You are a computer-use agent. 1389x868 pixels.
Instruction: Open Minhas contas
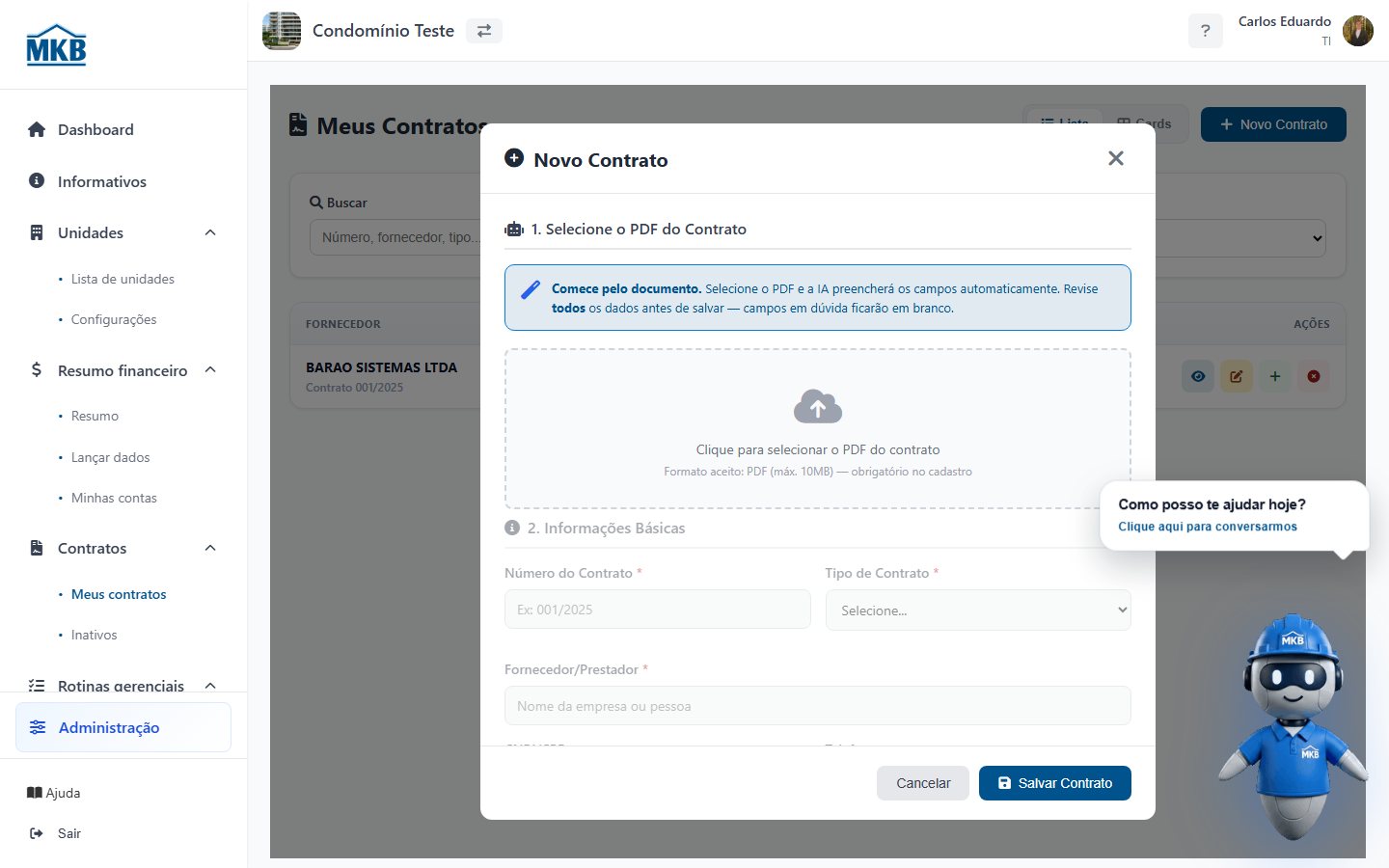tap(114, 498)
